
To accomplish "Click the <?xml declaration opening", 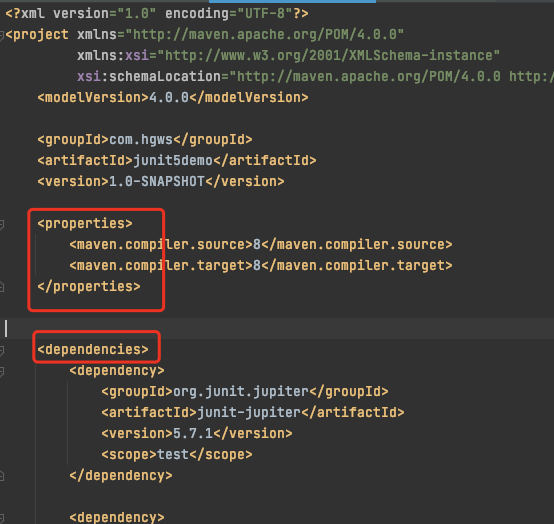I will coord(25,14).
